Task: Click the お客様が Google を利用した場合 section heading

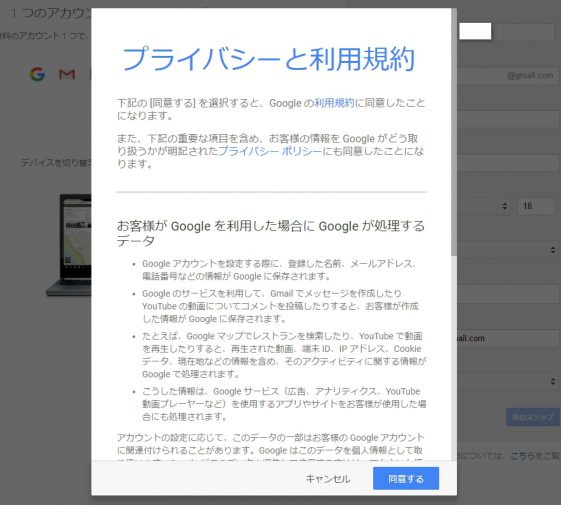Action: 271,233
